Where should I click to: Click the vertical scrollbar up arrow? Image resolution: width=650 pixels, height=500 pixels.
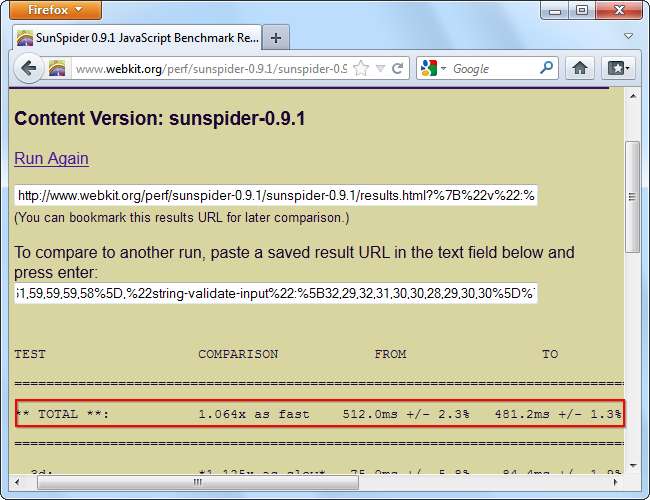coord(633,96)
